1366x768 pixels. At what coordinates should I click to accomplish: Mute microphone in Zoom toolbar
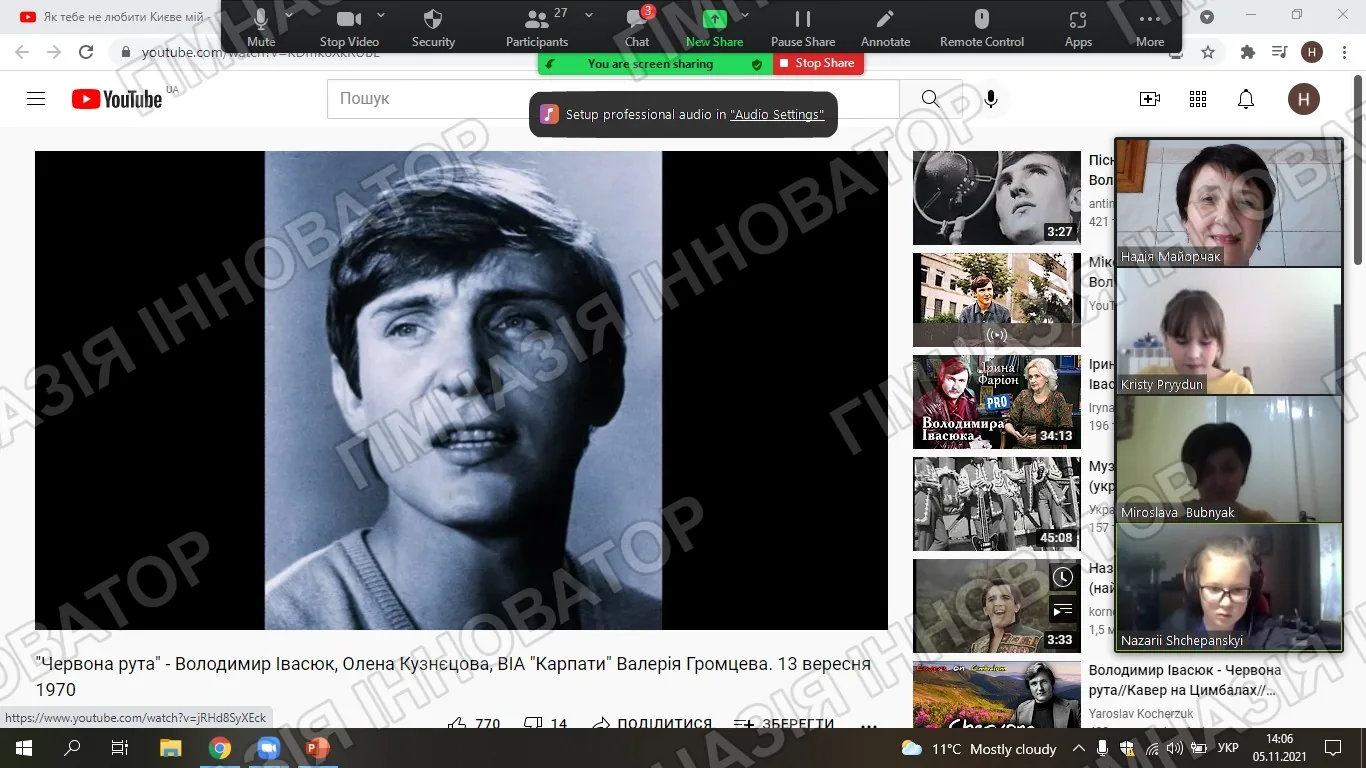tap(261, 27)
